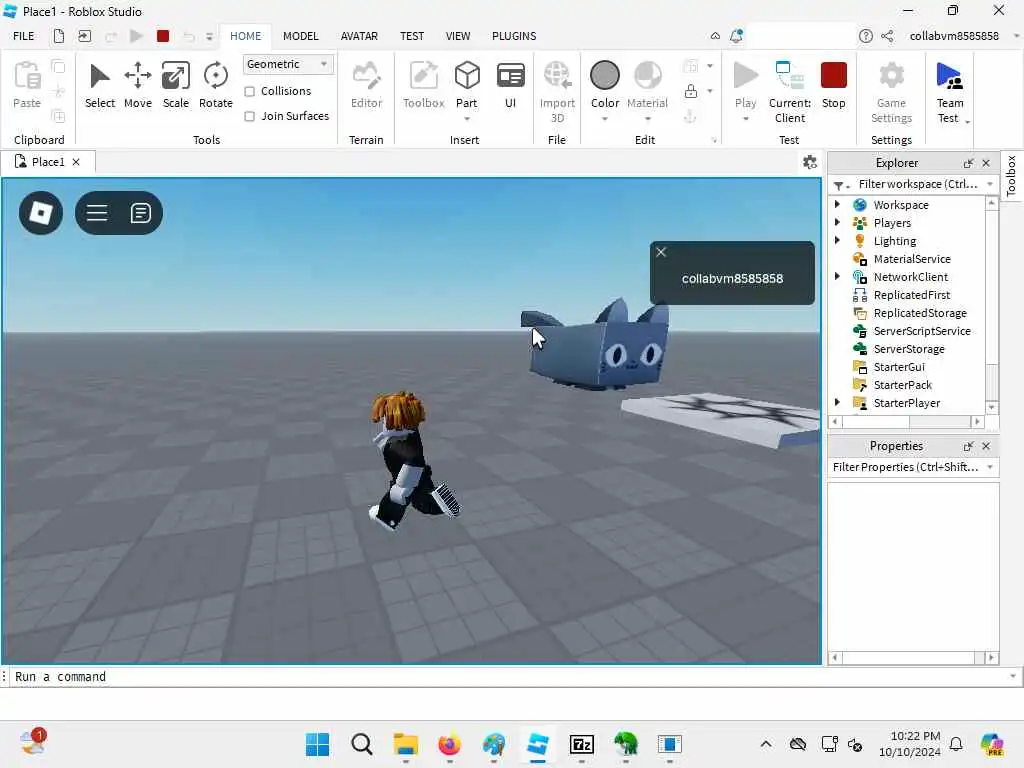Activate the Move tool
This screenshot has height=768, width=1024.
138,85
